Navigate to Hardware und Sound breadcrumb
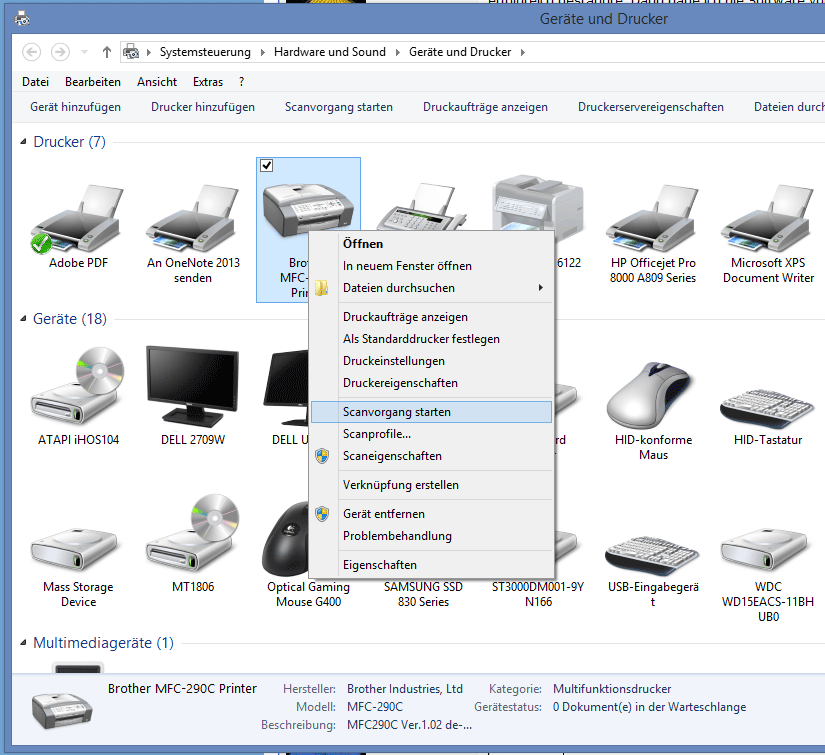Image resolution: width=825 pixels, height=755 pixels. (330, 52)
